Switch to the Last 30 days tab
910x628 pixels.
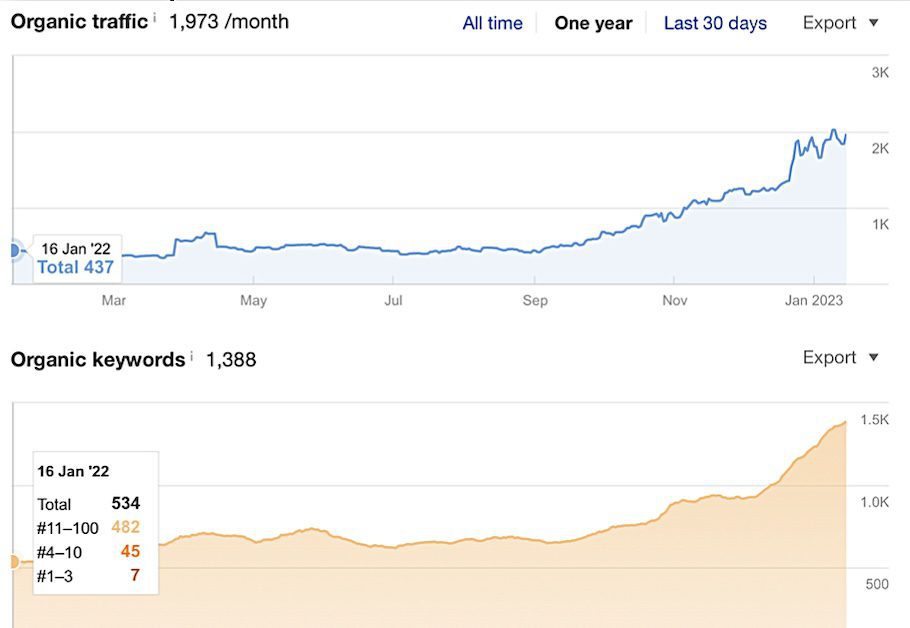pos(715,22)
